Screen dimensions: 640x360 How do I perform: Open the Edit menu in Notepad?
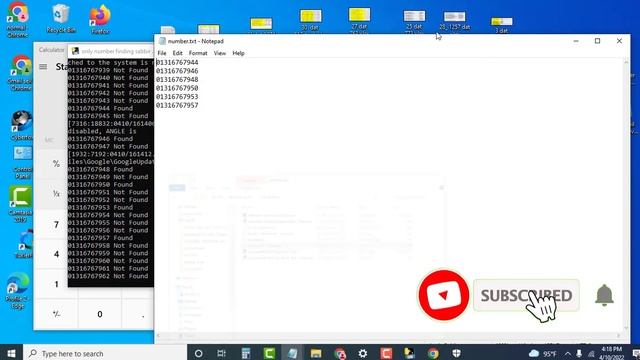click(x=177, y=53)
